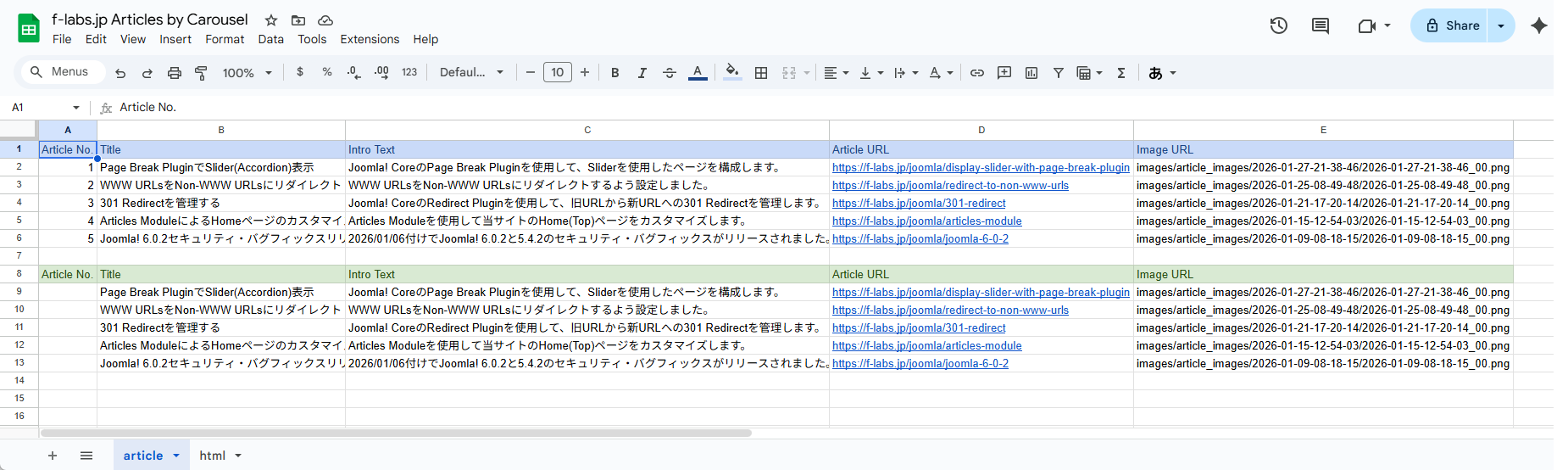
Task: Open the borders tool in the toolbar
Action: (761, 73)
